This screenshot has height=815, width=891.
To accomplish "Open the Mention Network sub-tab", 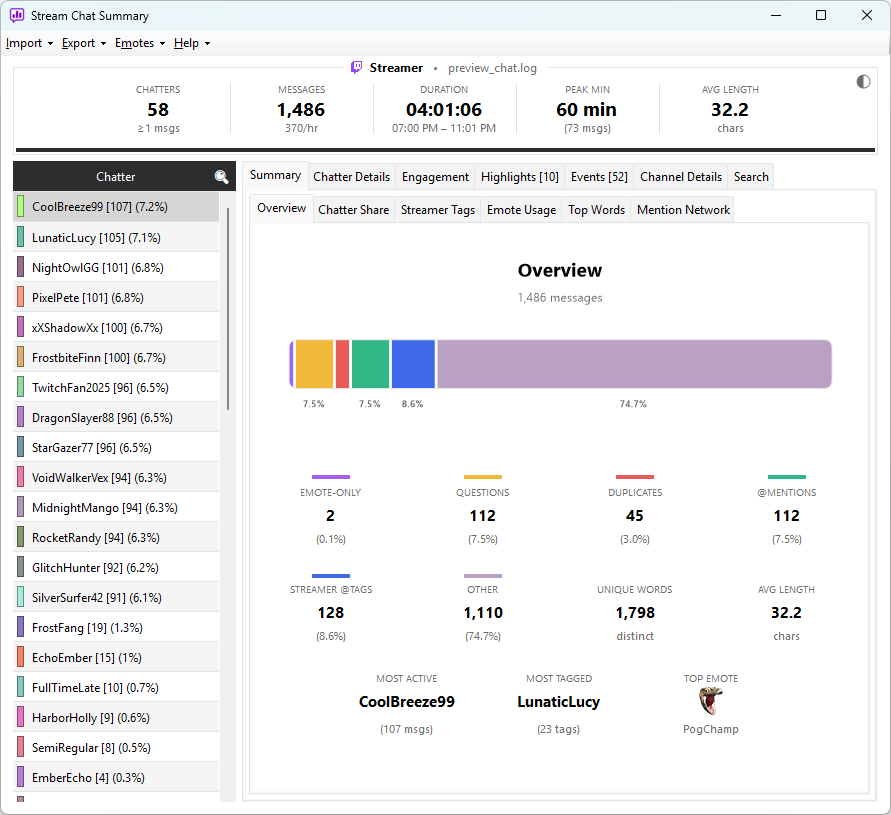I will 683,210.
